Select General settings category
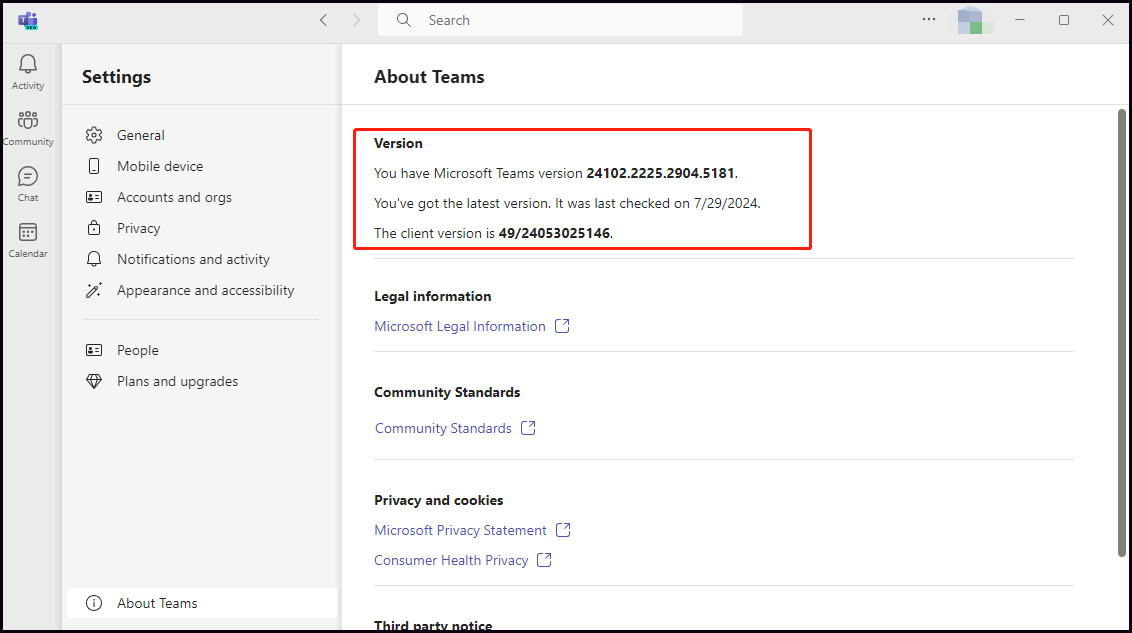 coord(140,135)
